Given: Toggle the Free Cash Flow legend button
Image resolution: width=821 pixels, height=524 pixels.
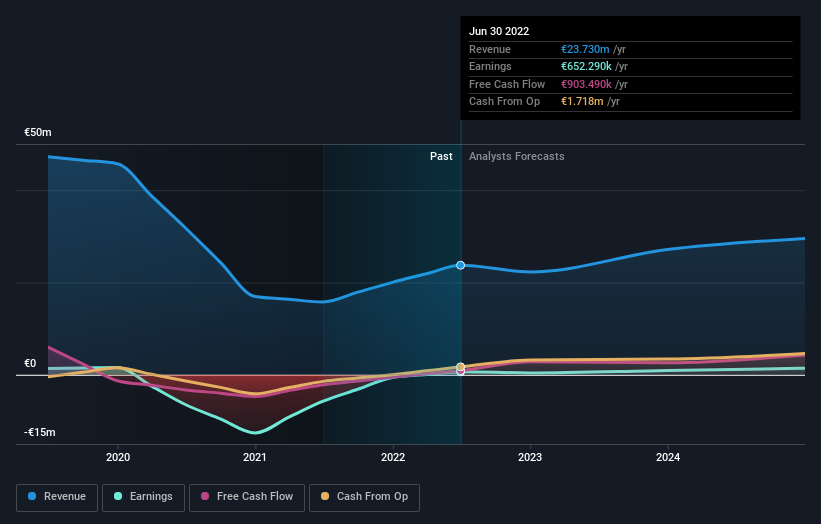Looking at the screenshot, I should point(247,497).
